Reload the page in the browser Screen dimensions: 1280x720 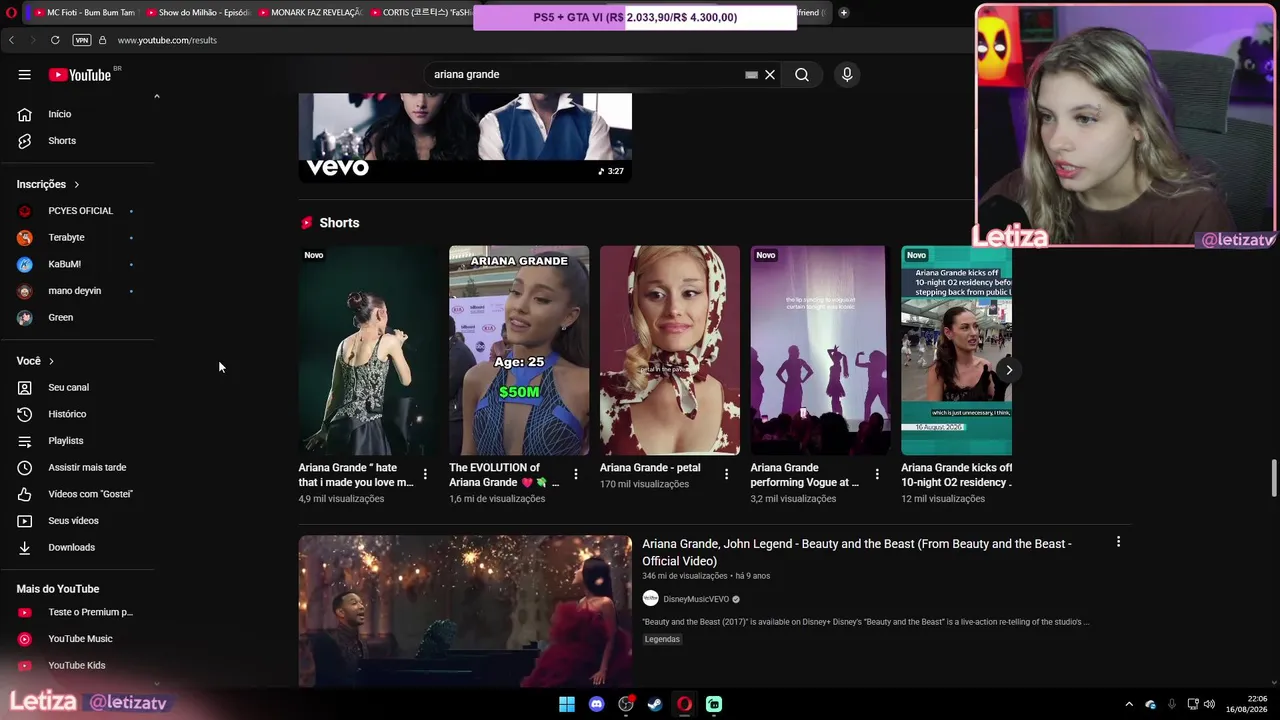point(55,40)
